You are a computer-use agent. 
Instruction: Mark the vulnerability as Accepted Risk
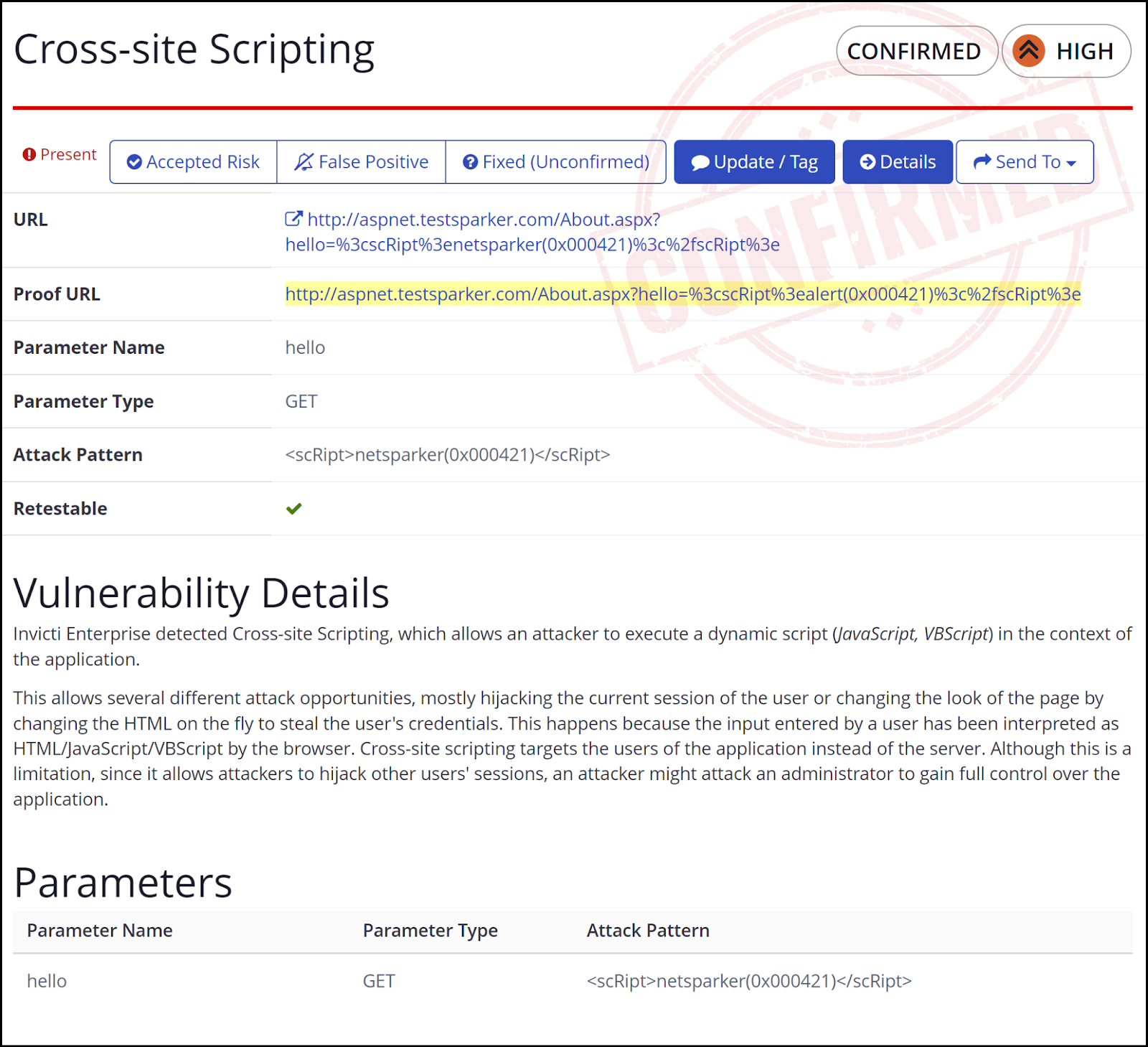tap(193, 161)
